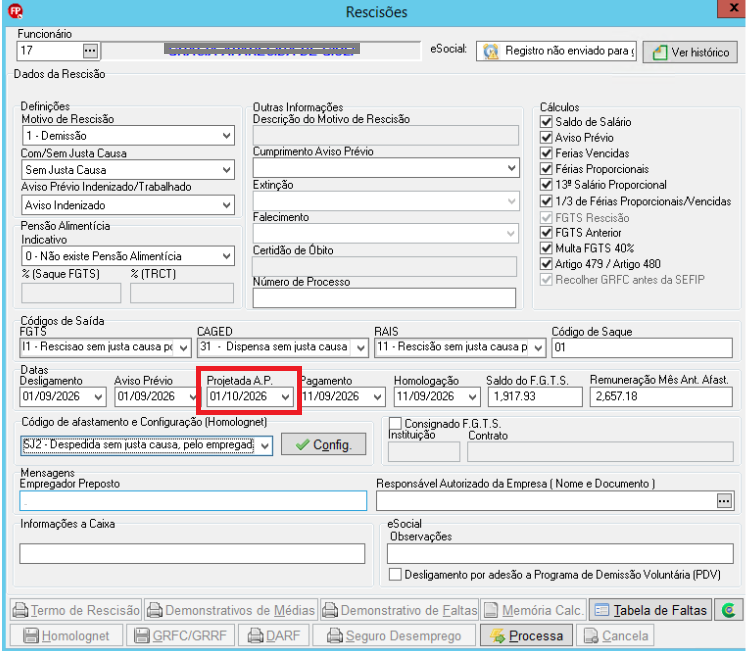Viewport: 749px width, 655px height.
Task: Click the Homolognet button
Action: tap(66, 636)
